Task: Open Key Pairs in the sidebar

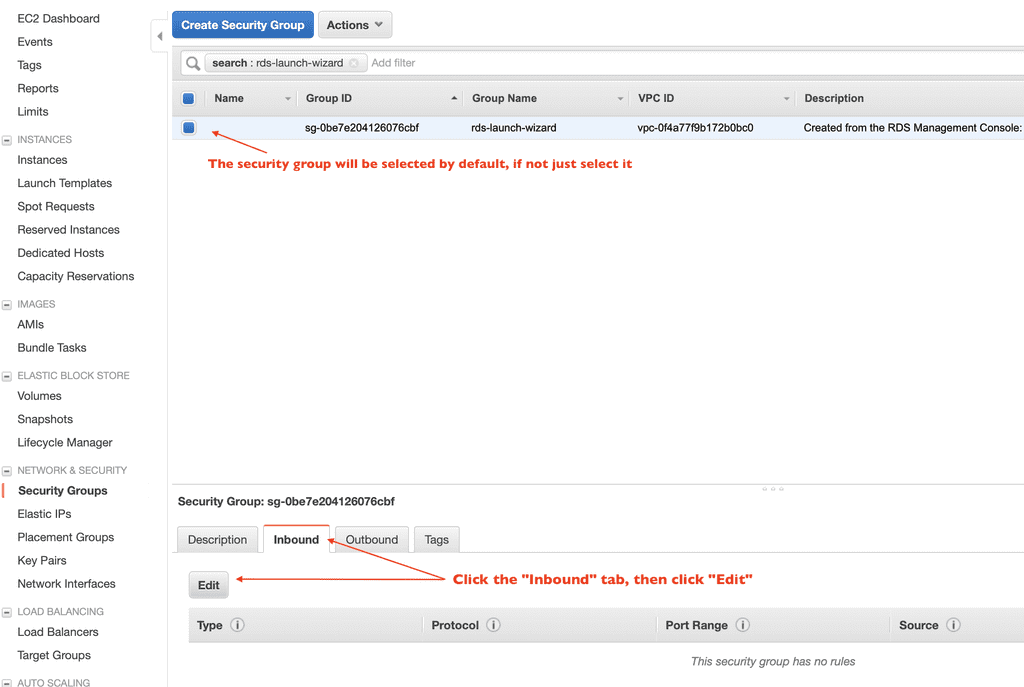Action: point(42,560)
